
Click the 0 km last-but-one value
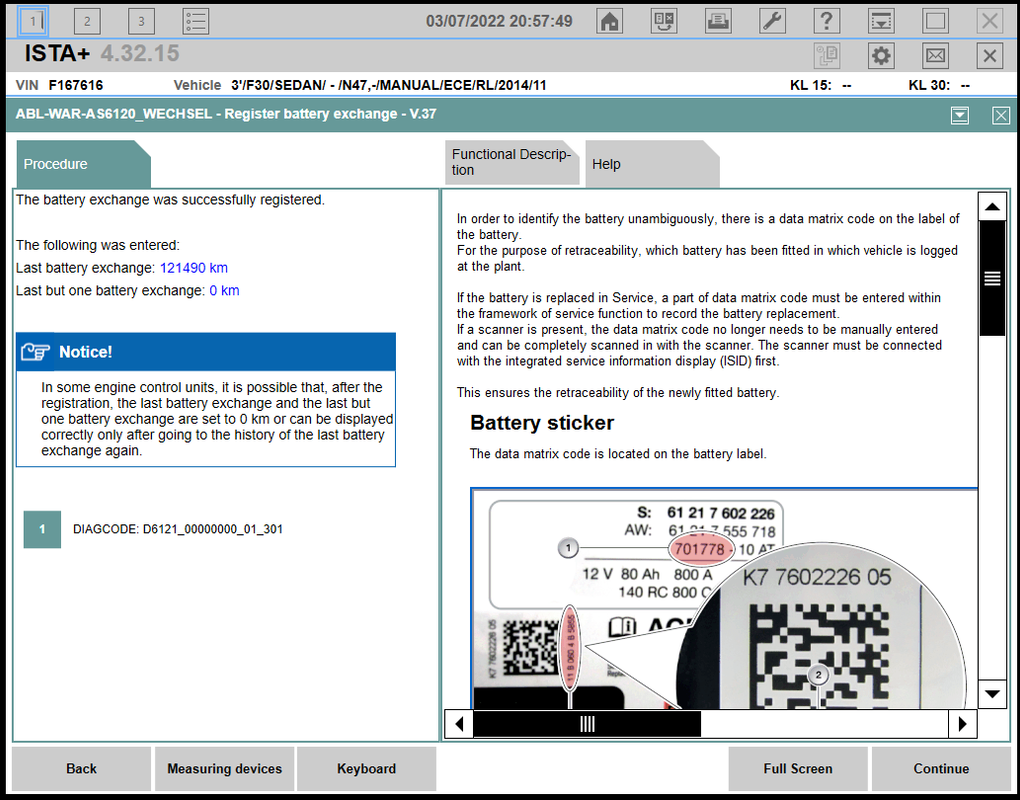pos(224,291)
